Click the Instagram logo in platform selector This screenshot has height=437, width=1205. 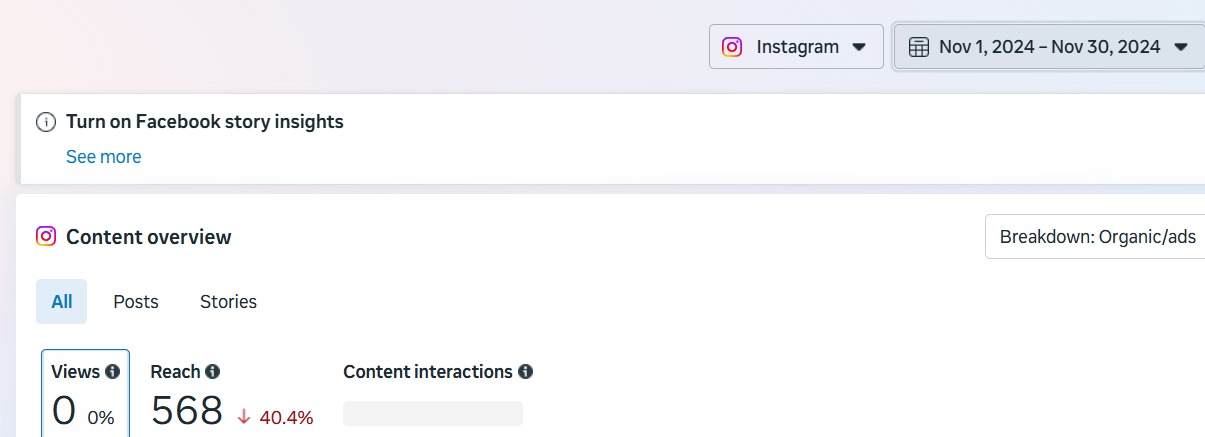pos(733,47)
